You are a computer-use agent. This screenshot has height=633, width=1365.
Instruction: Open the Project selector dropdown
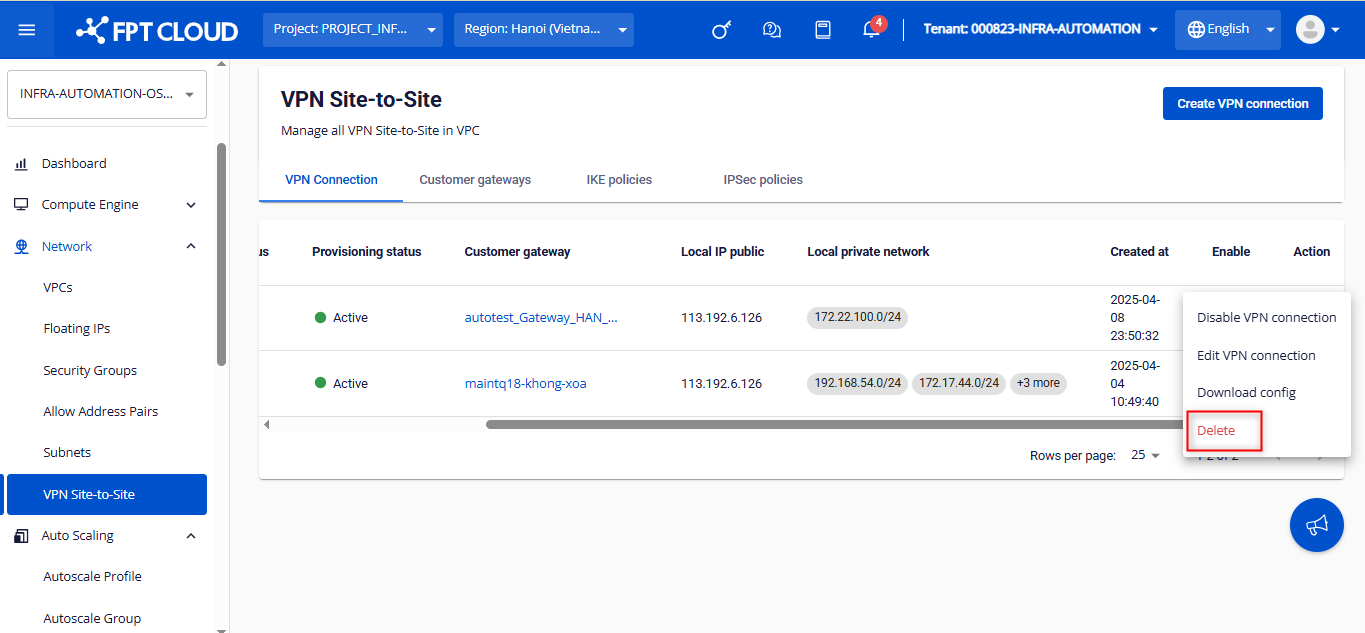[353, 30]
